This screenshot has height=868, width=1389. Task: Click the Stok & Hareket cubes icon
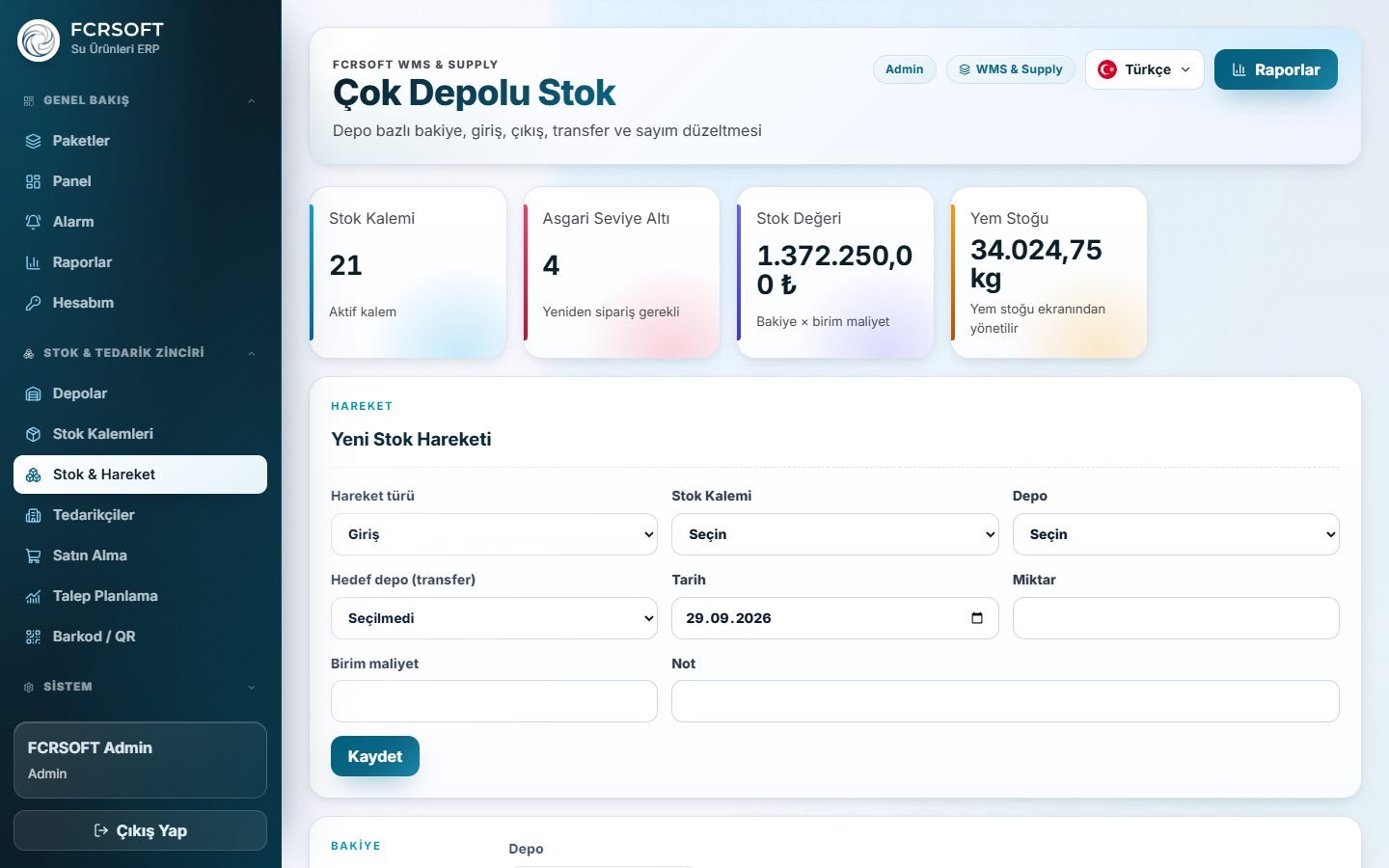33,475
